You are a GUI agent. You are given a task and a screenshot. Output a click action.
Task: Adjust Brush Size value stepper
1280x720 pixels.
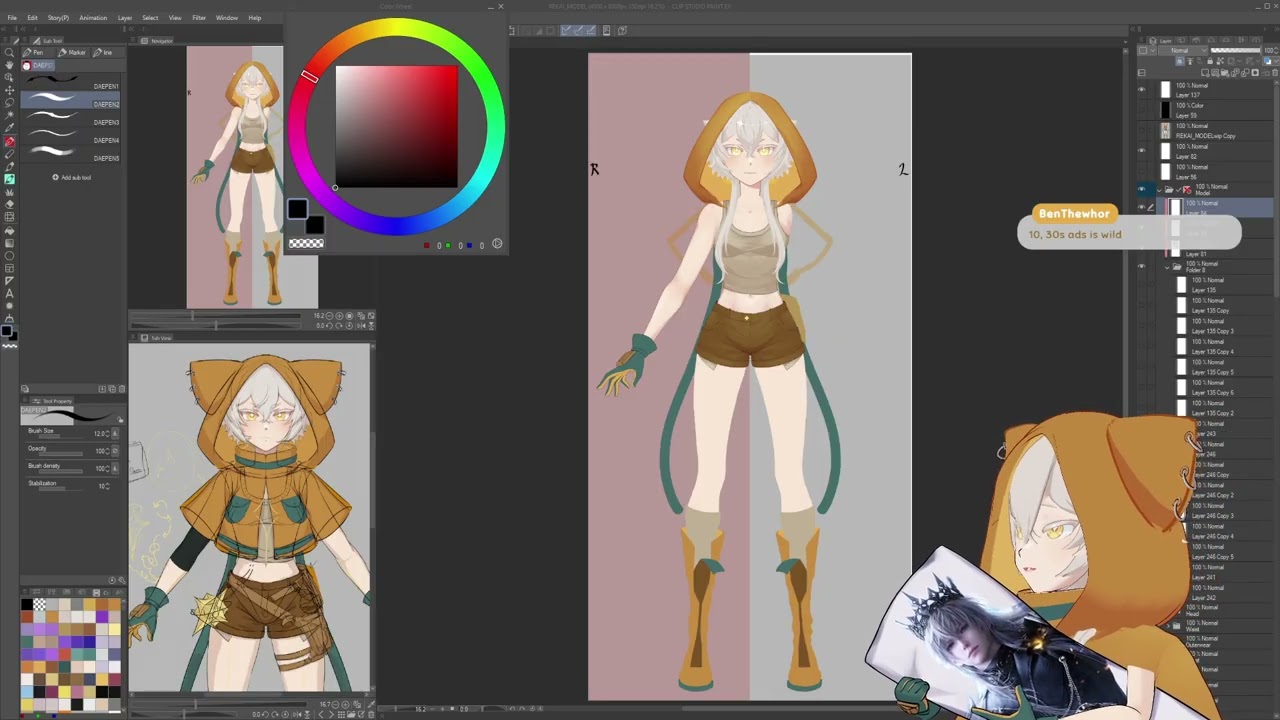point(107,434)
